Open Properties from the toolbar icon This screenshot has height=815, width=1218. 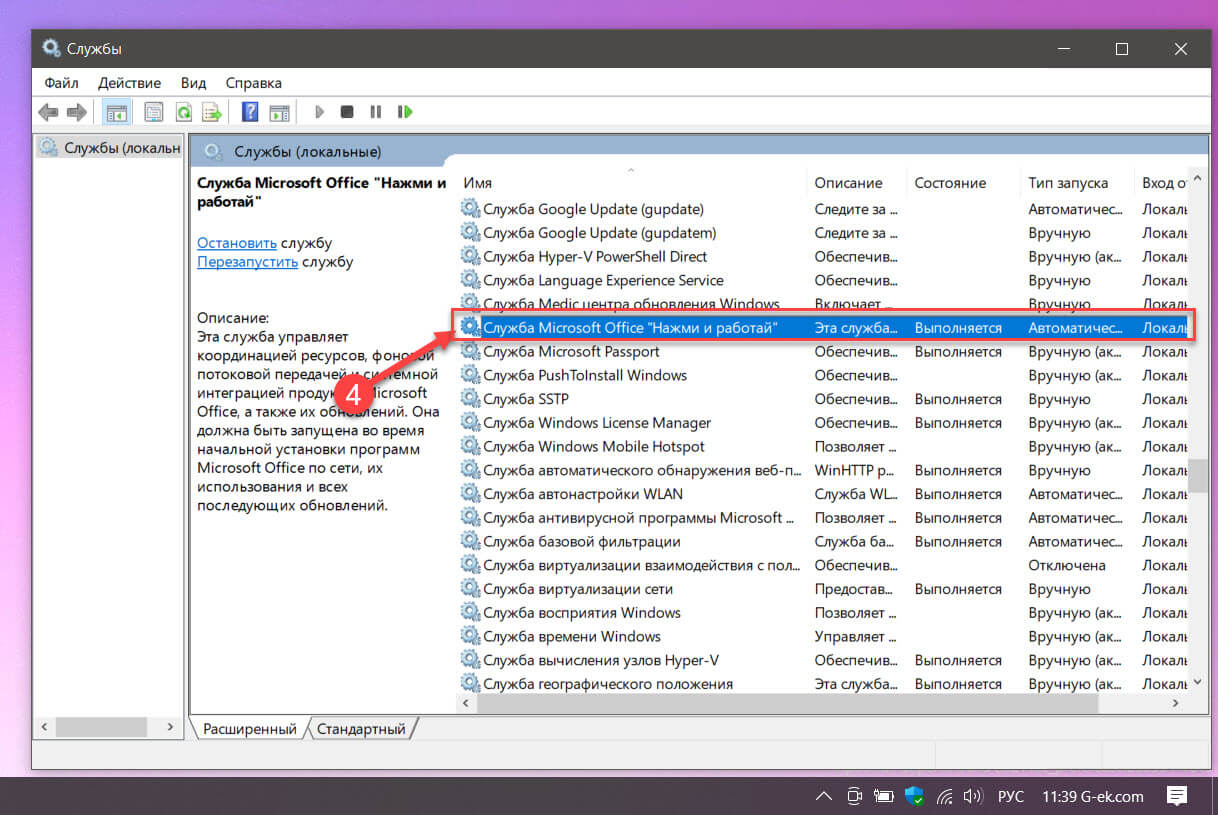coord(153,112)
